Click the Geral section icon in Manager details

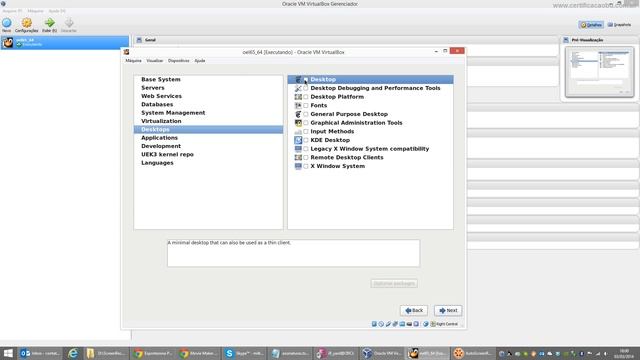pos(139,40)
